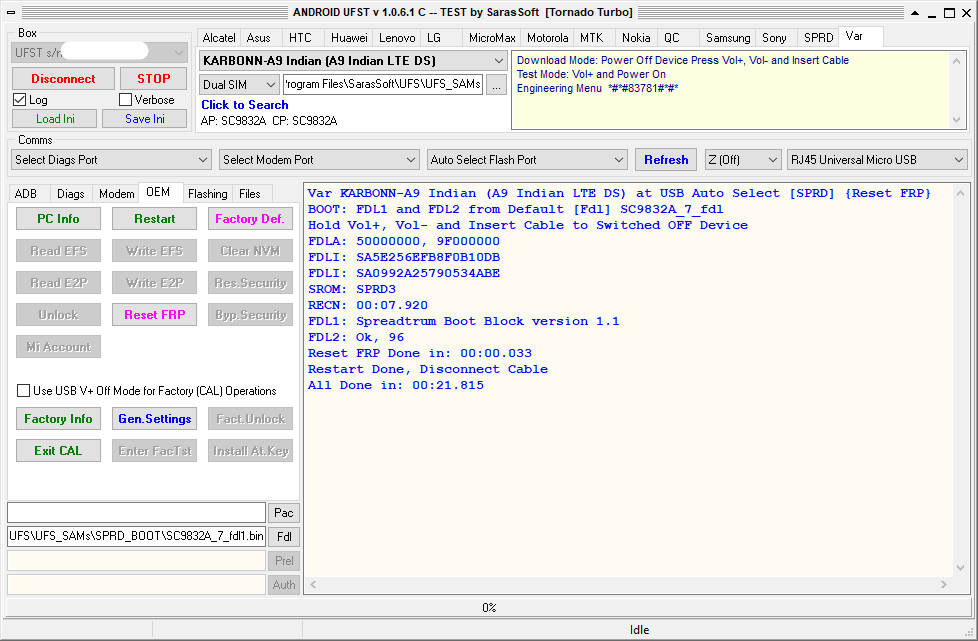Open the Flashing tab
Image resolution: width=978 pixels, height=641 pixels.
coord(208,194)
